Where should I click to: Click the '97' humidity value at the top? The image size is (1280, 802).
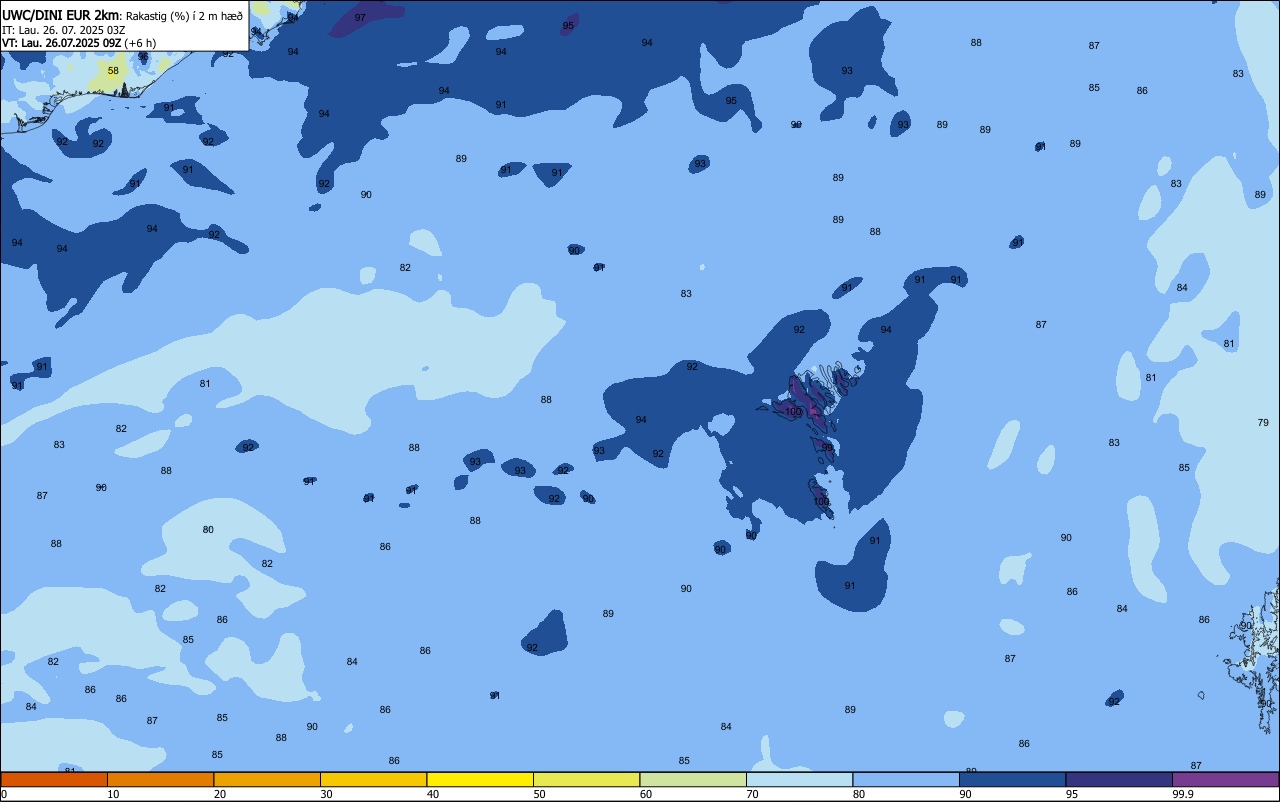coord(360,18)
